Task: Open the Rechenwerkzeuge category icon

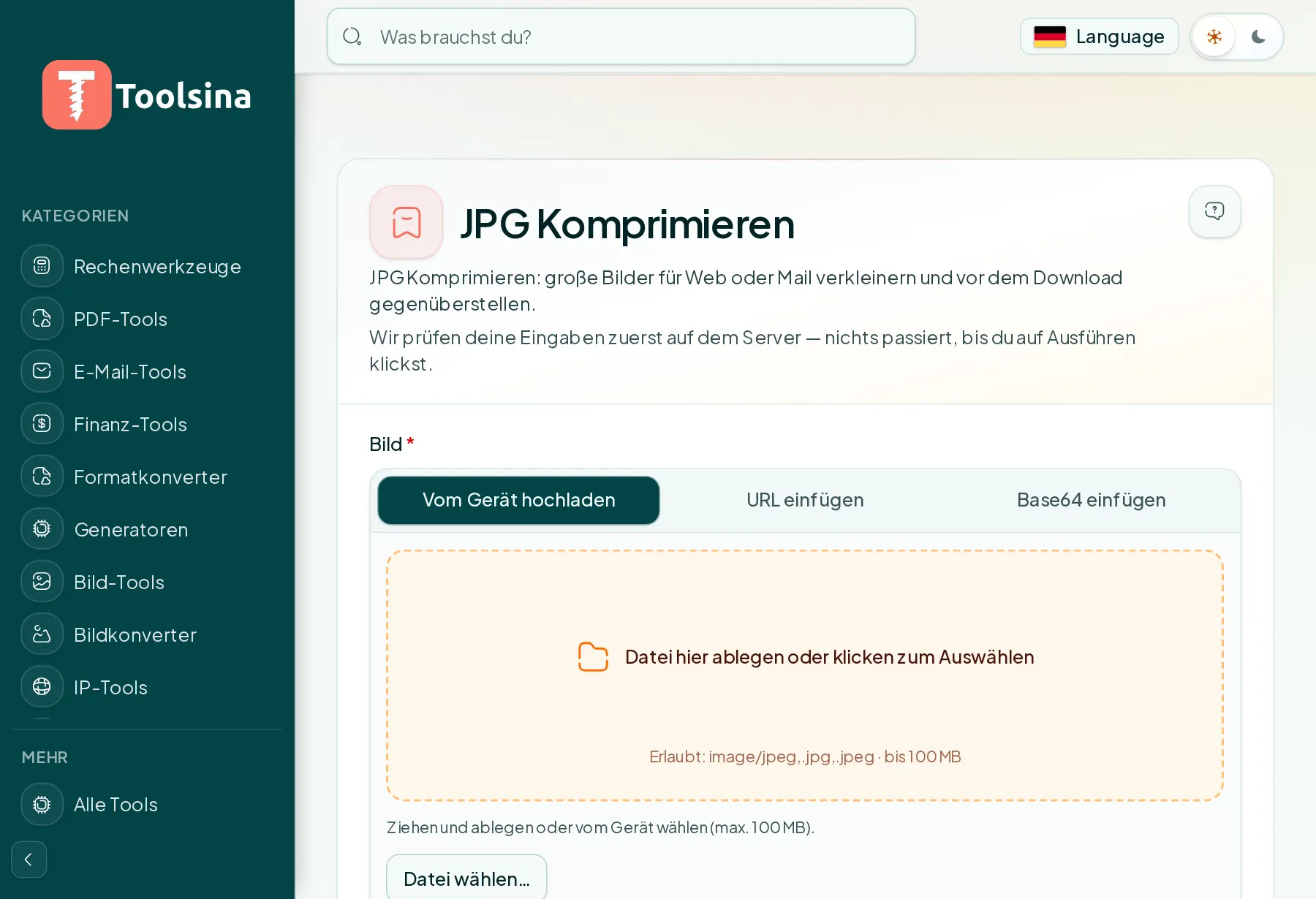Action: tap(42, 266)
